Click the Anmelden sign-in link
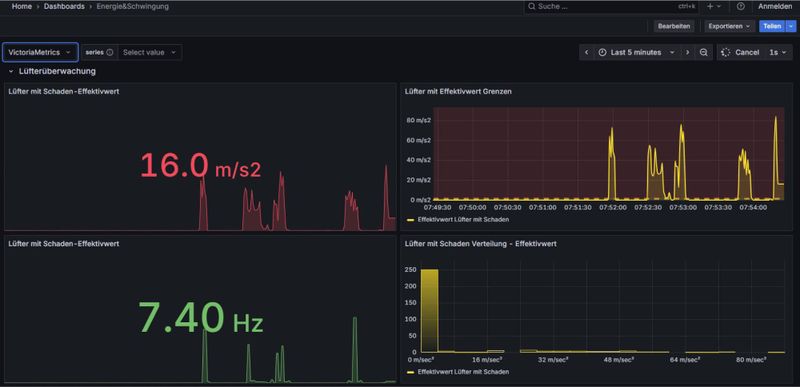The width and height of the screenshot is (800, 387). [775, 7]
